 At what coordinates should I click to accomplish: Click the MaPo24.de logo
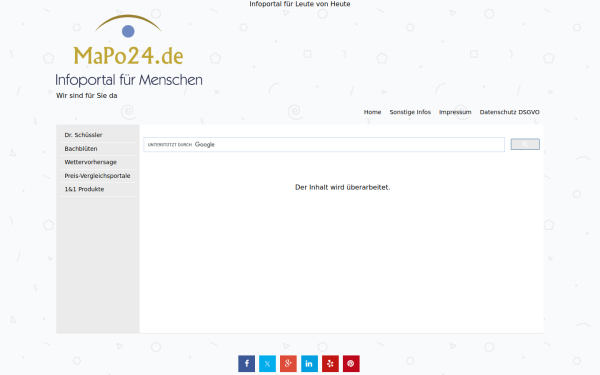(128, 40)
